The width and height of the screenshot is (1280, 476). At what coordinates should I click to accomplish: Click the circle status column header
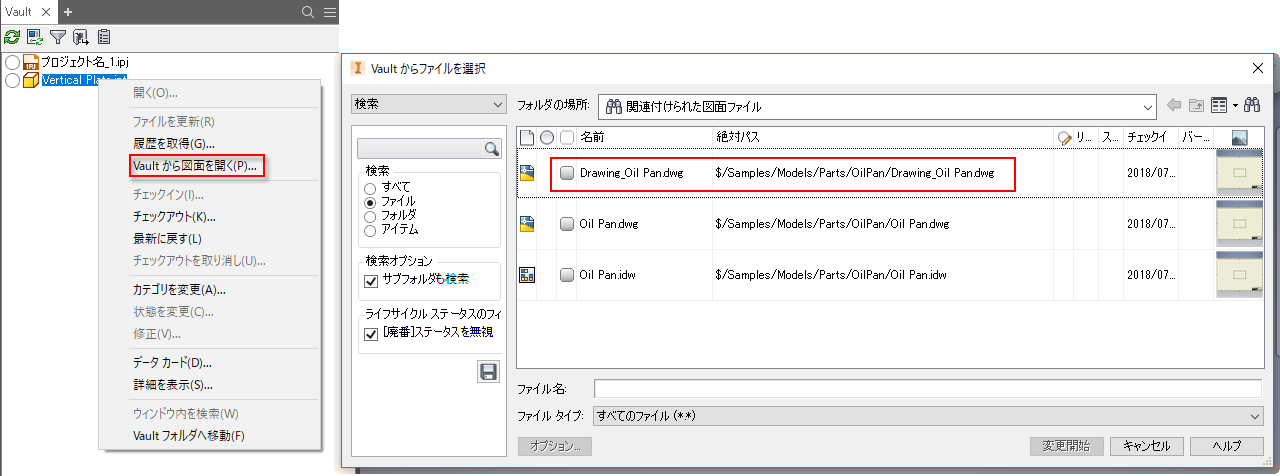pos(547,137)
